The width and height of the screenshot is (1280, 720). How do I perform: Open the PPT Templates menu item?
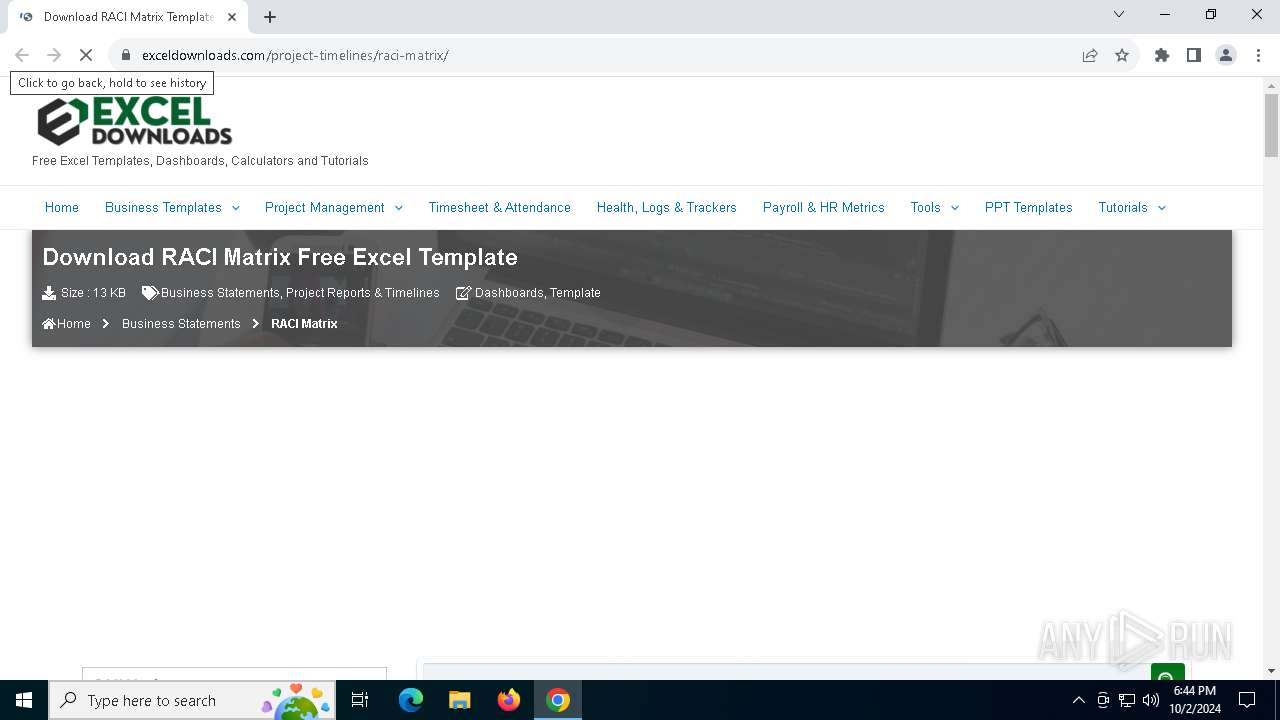click(x=1029, y=208)
